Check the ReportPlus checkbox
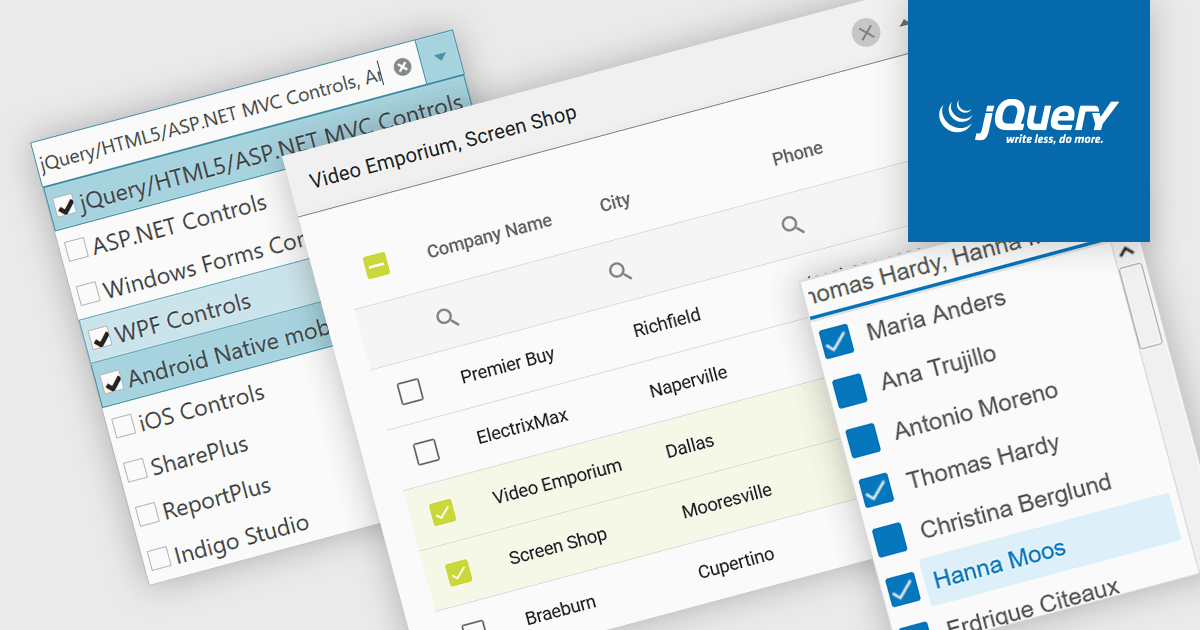 (147, 513)
